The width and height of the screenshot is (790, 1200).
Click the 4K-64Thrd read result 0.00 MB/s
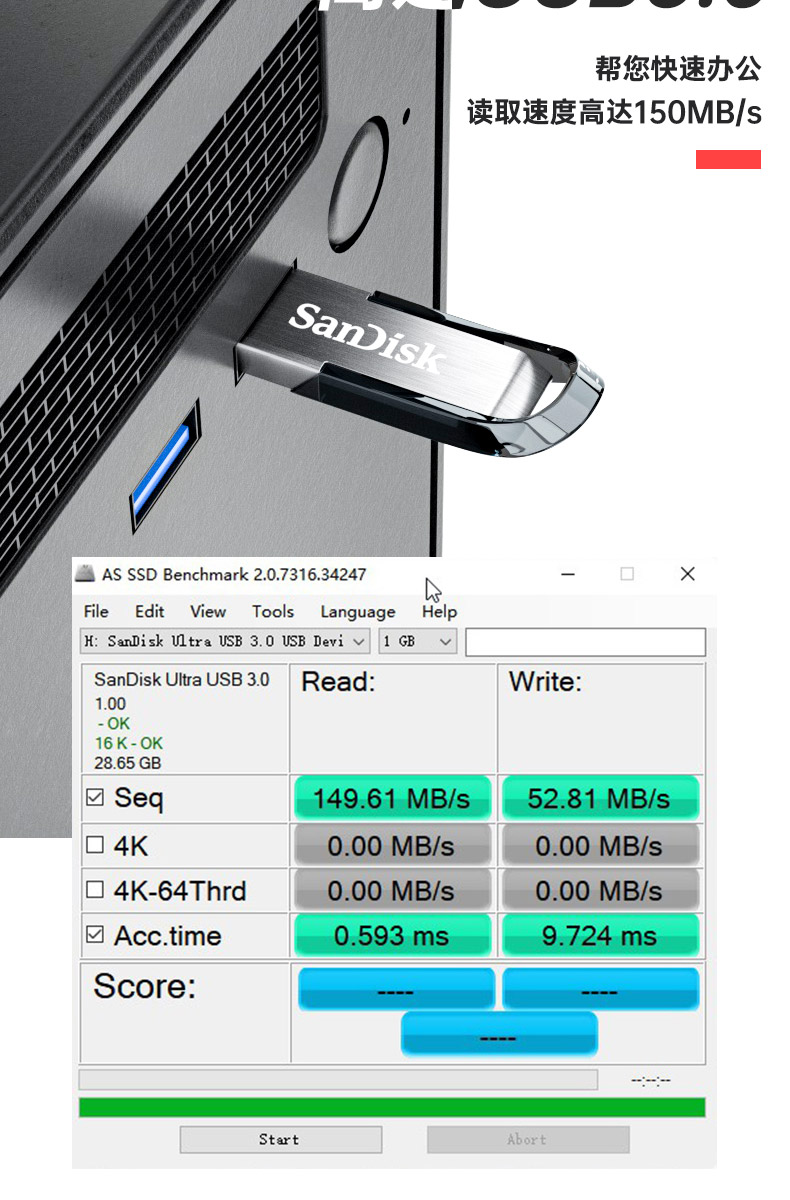392,890
